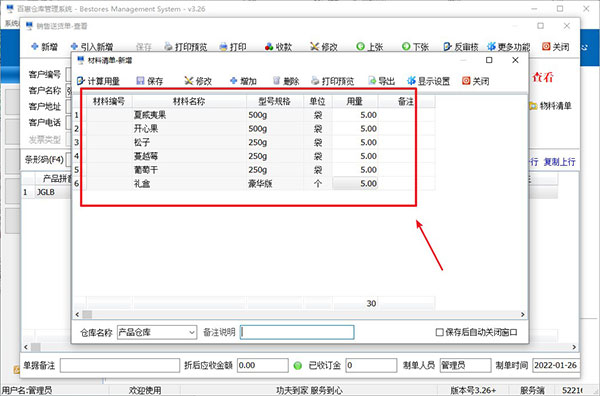Click the green circle beside 已收订金
The height and width of the screenshot is (396, 600).
tap(298, 365)
